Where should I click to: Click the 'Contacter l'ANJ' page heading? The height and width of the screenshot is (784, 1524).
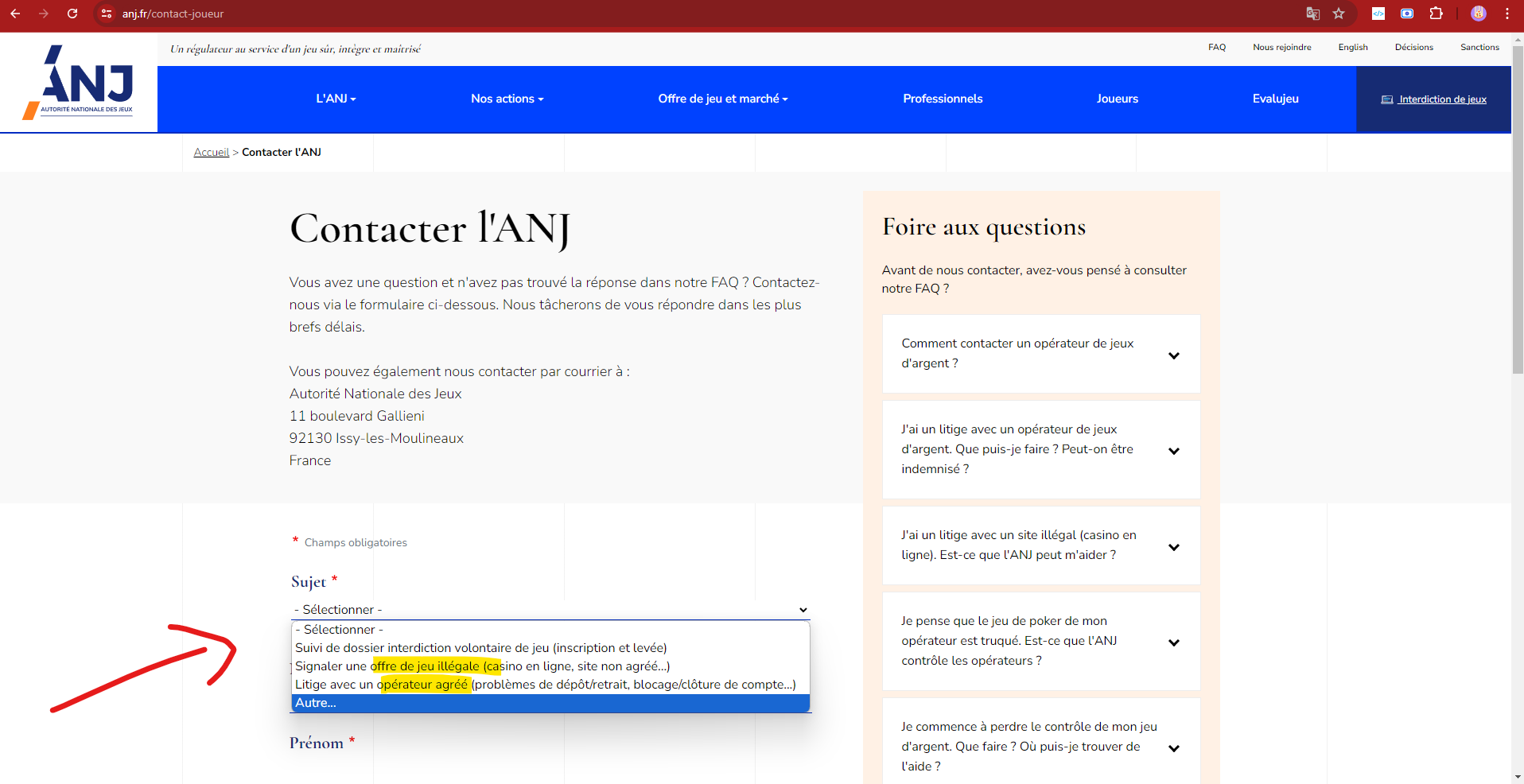tap(430, 229)
